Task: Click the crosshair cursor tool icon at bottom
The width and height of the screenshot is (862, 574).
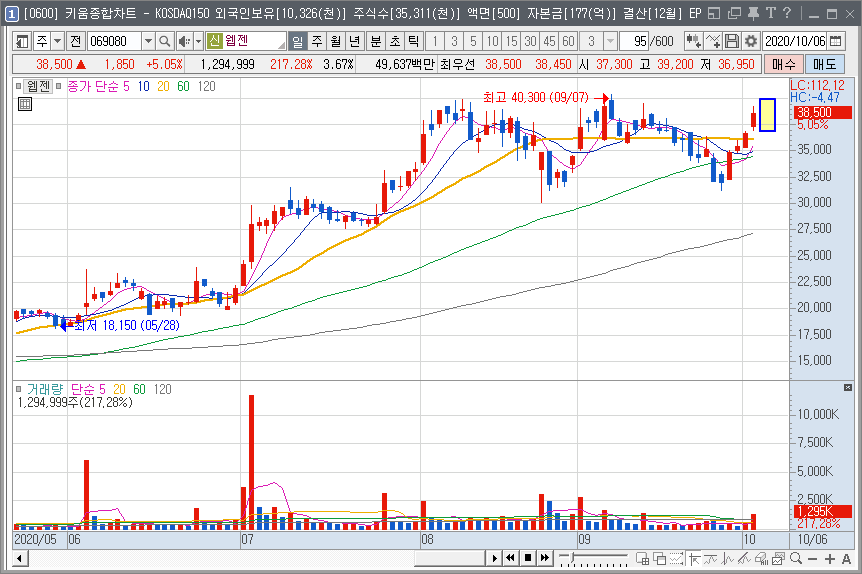Action: point(694,559)
